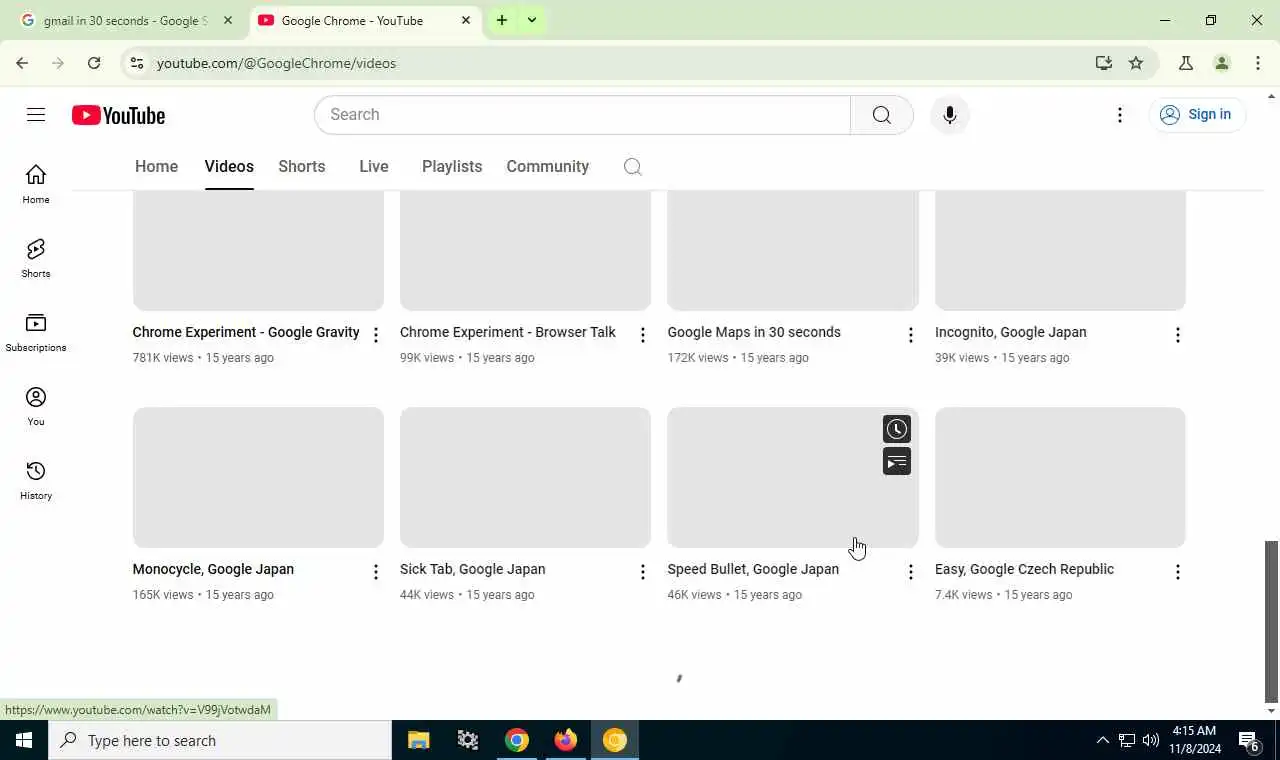Open Chrome Labs flask icon
Screen dimensions: 1280x760
click(1186, 63)
